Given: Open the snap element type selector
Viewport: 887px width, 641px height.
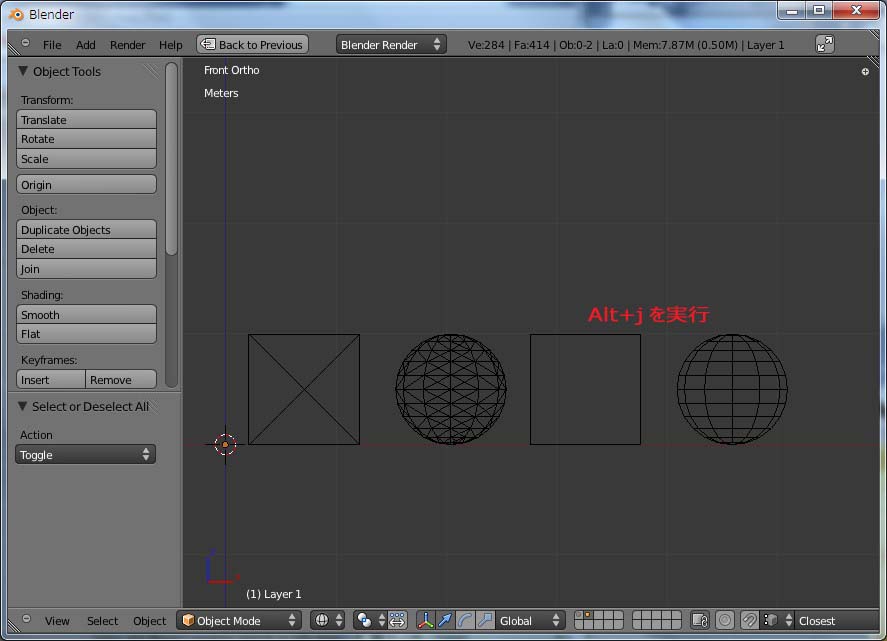Looking at the screenshot, I should click(x=777, y=621).
